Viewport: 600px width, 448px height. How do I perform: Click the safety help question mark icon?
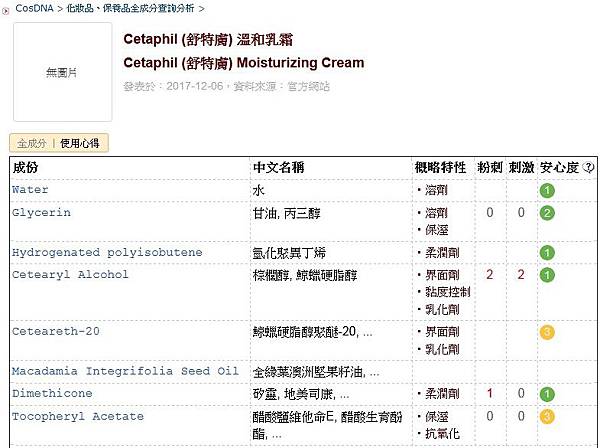[589, 167]
